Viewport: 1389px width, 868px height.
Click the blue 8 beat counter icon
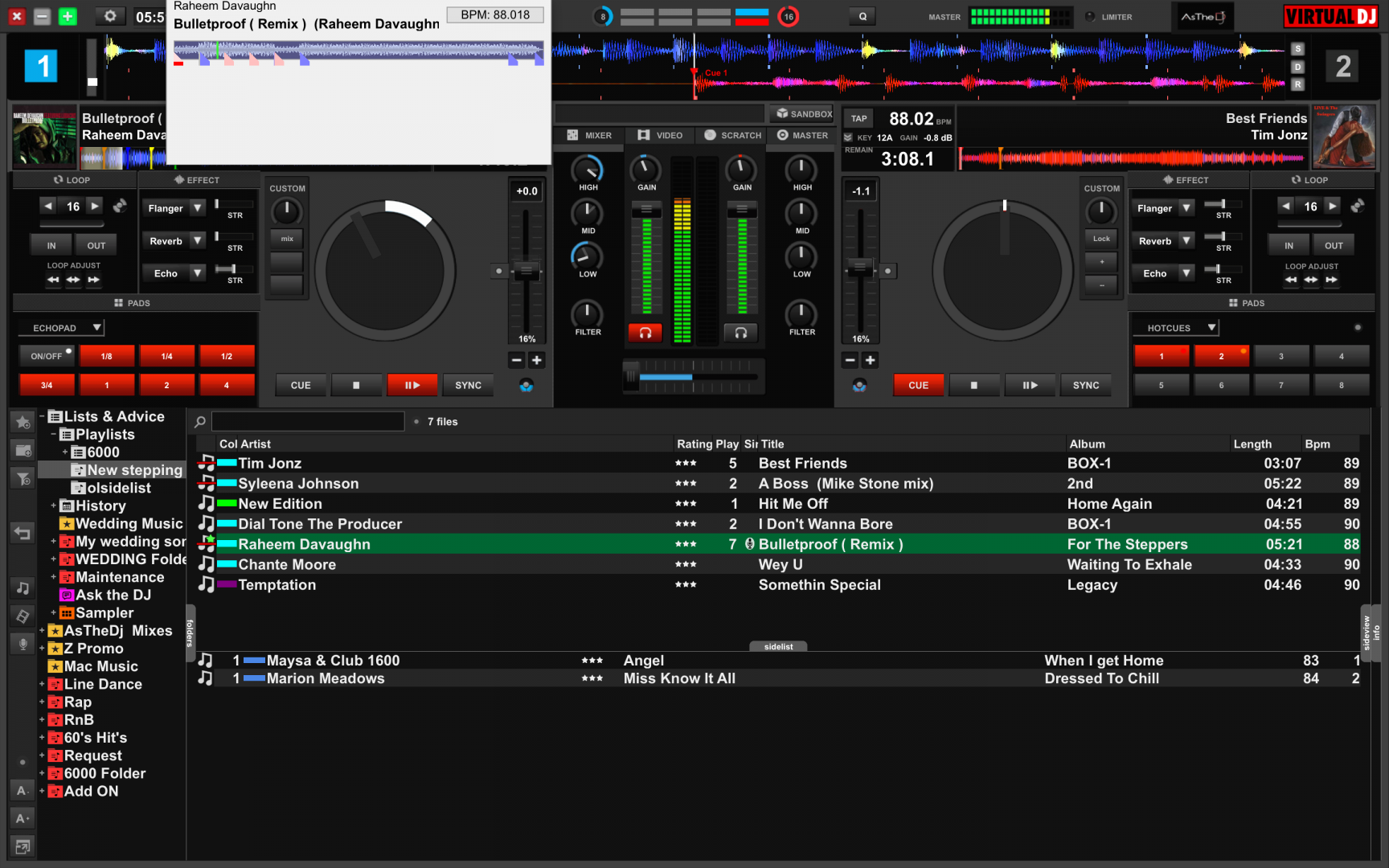pos(603,16)
